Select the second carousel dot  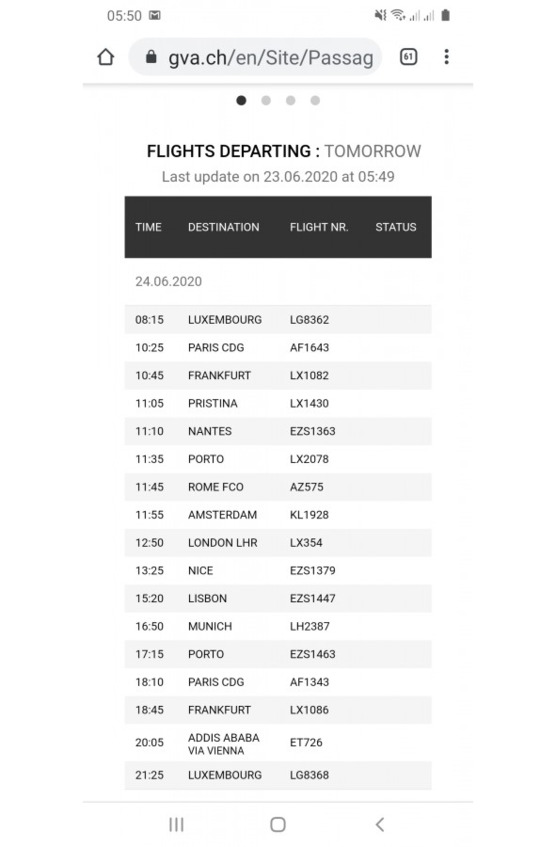pos(266,100)
